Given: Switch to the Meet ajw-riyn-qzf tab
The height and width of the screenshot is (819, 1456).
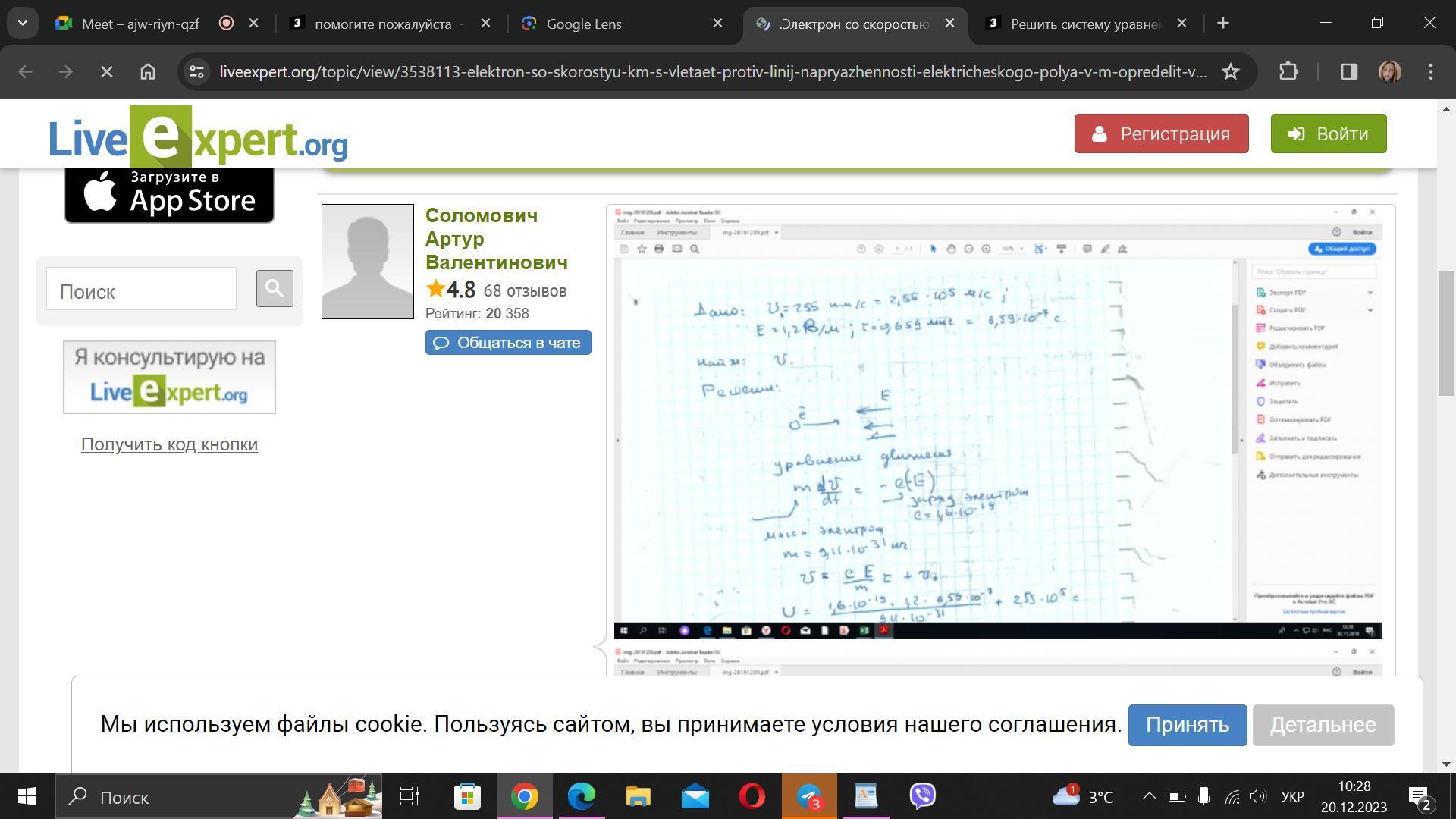Looking at the screenshot, I should coord(140,24).
